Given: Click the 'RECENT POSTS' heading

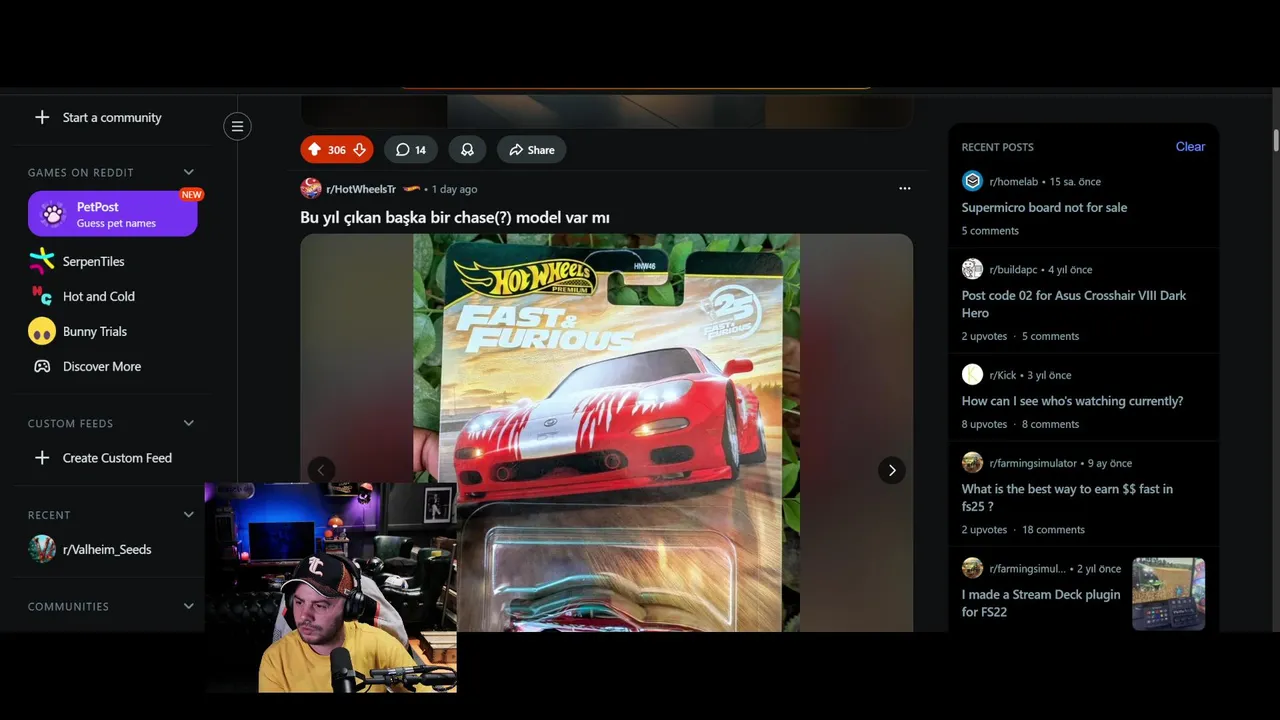Looking at the screenshot, I should (997, 147).
